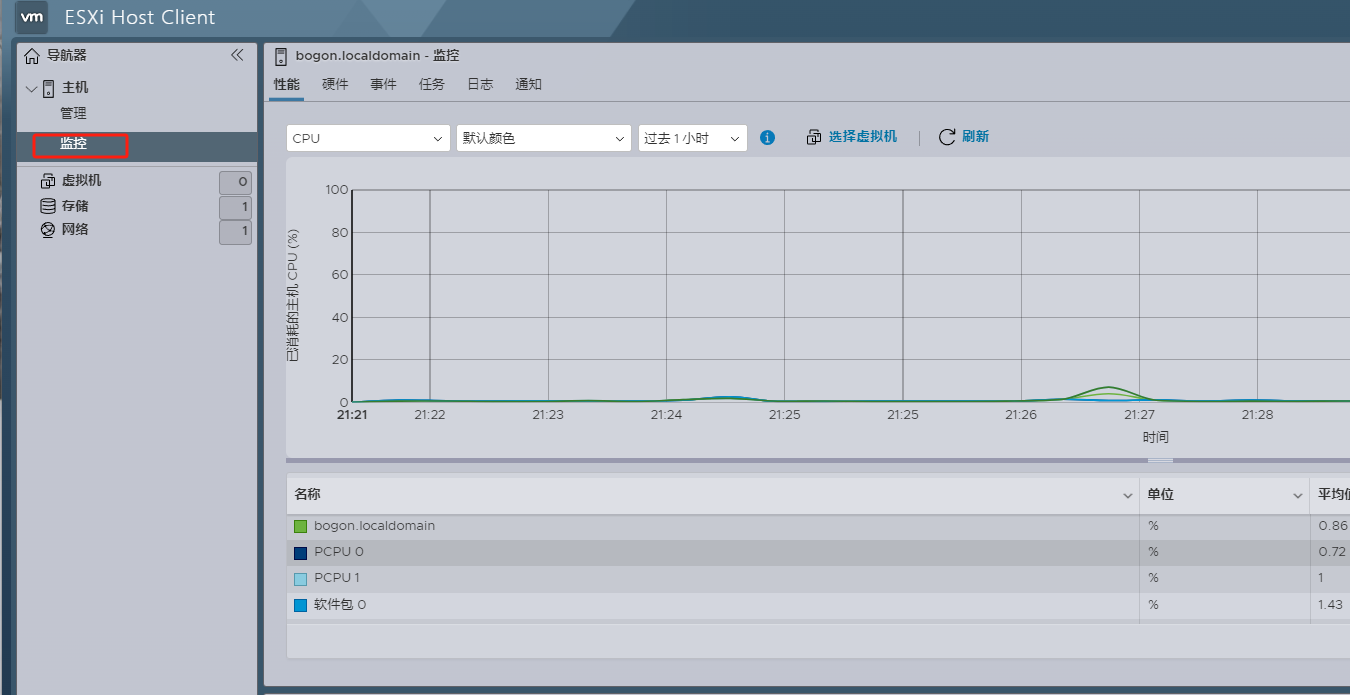
Task: Click the info icon beside time range
Action: pos(767,138)
